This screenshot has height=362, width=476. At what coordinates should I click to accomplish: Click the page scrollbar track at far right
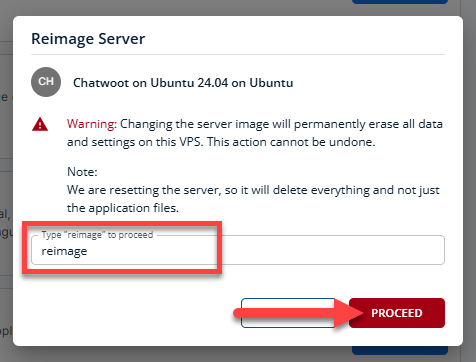tap(468, 181)
